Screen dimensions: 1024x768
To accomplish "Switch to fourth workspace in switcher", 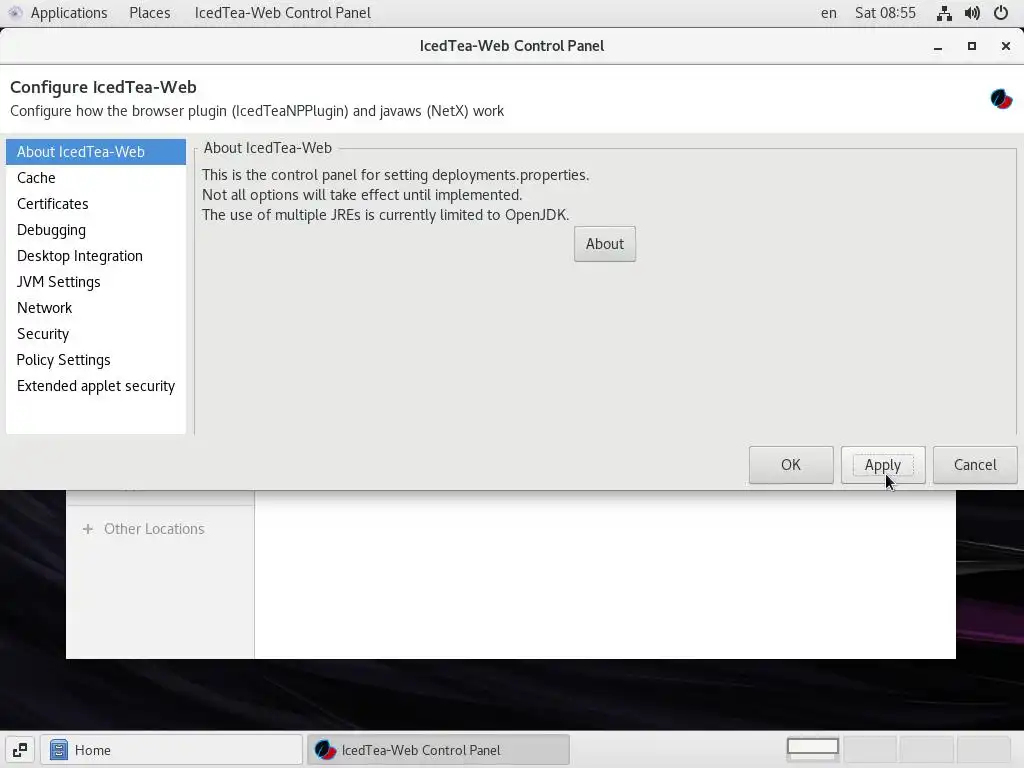I will coord(983,748).
